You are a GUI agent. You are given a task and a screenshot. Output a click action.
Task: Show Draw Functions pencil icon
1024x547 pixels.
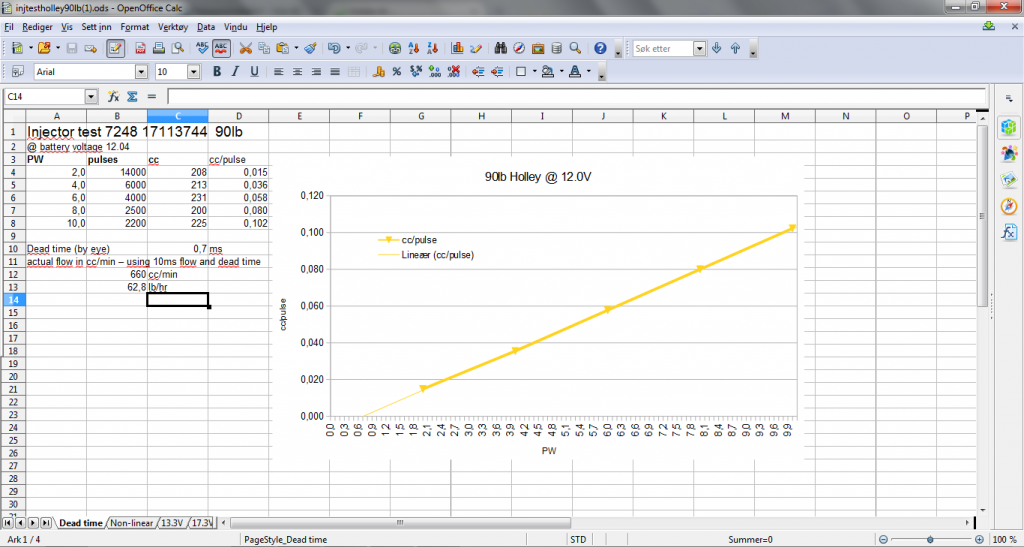coord(476,48)
